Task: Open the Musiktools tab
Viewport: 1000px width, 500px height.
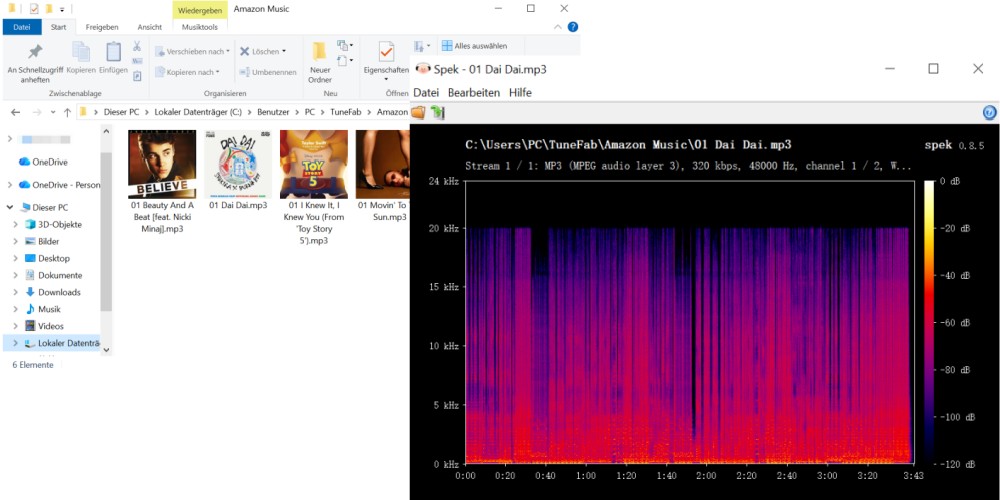Action: [200, 27]
